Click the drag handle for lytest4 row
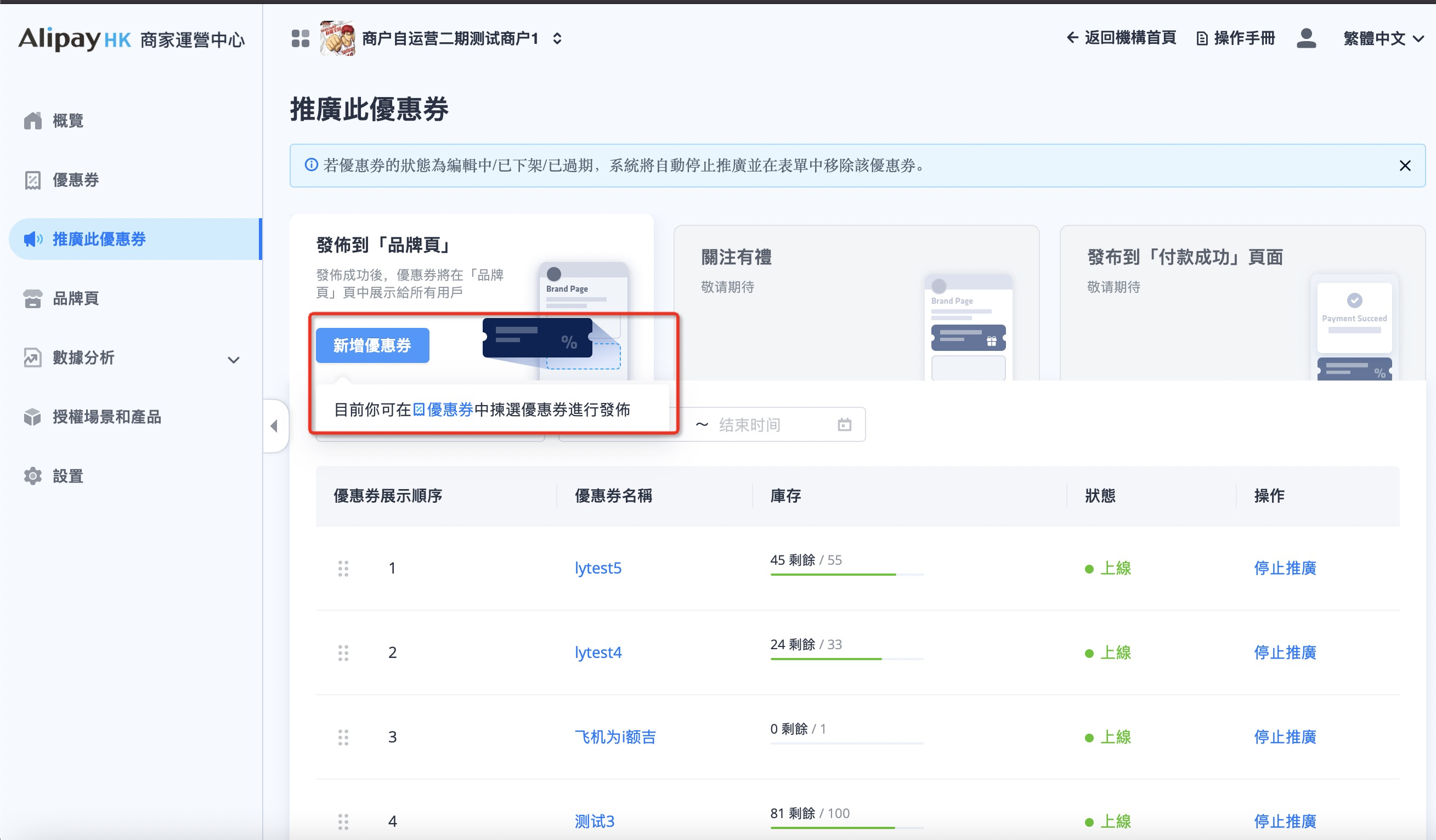 click(343, 652)
